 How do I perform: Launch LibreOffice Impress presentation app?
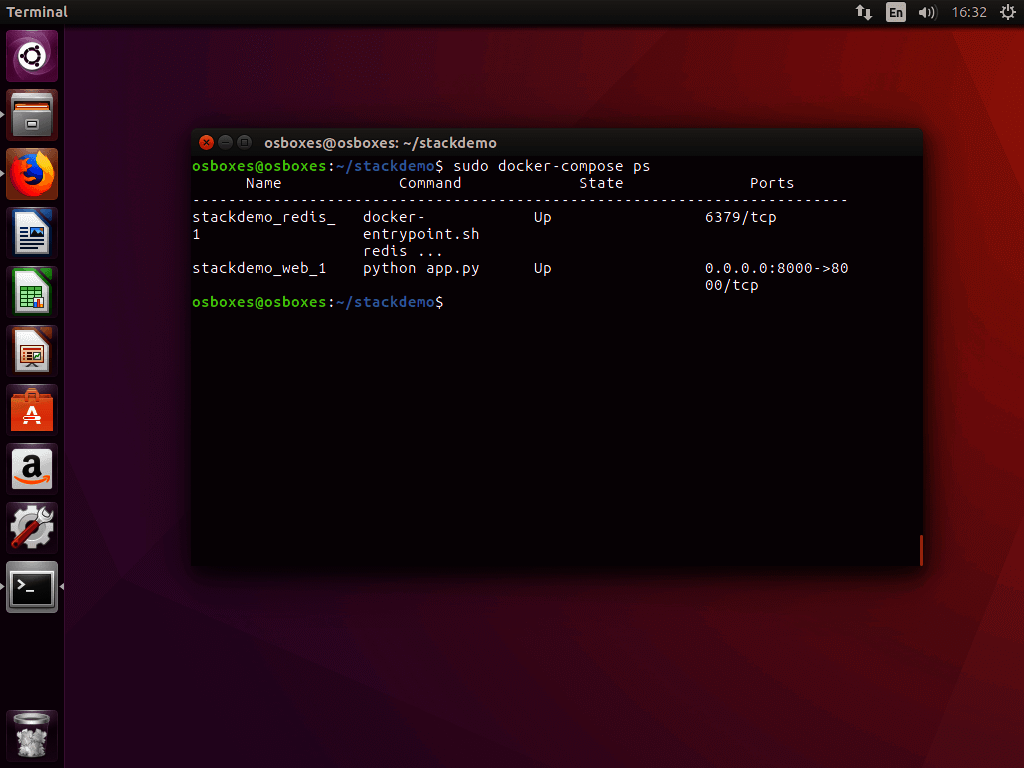tap(32, 351)
